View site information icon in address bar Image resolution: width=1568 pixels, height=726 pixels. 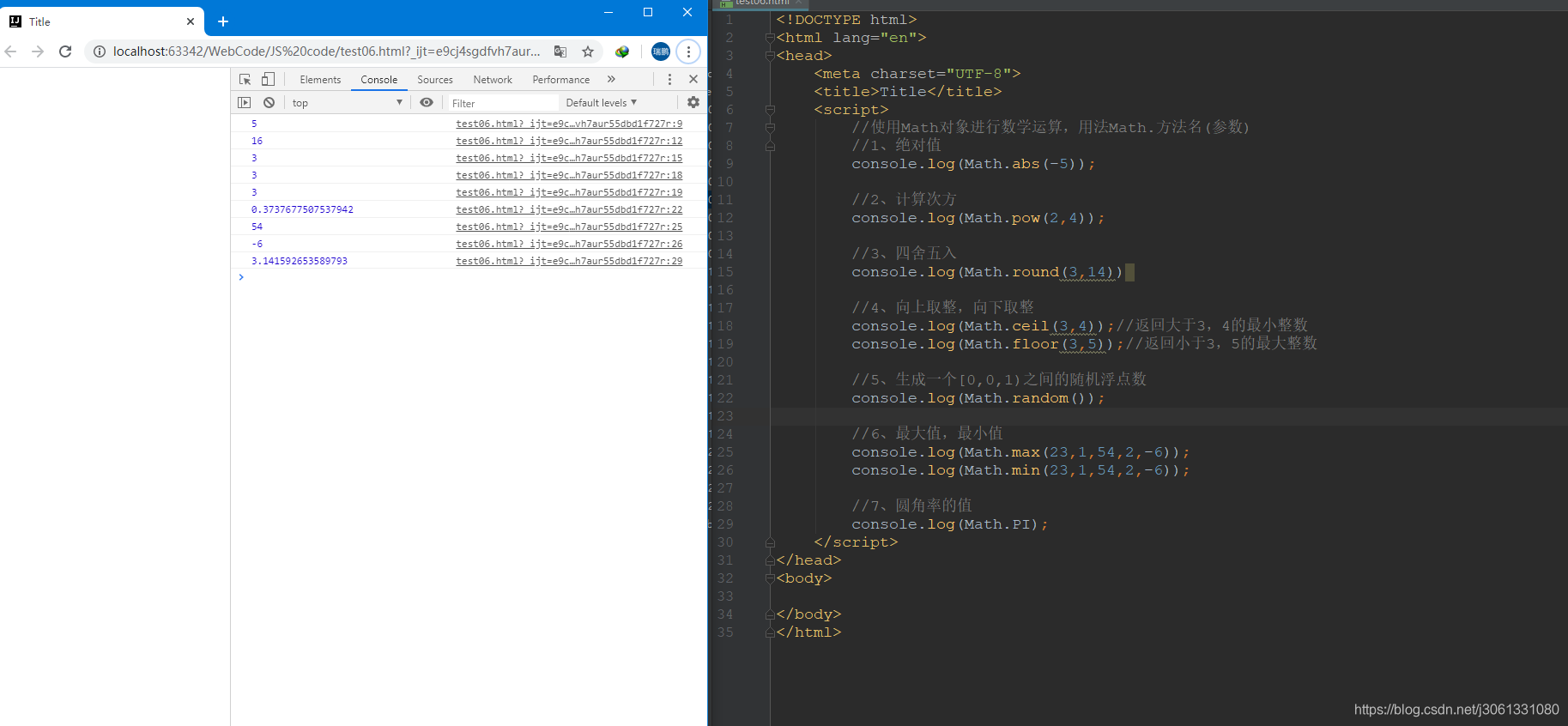[100, 51]
